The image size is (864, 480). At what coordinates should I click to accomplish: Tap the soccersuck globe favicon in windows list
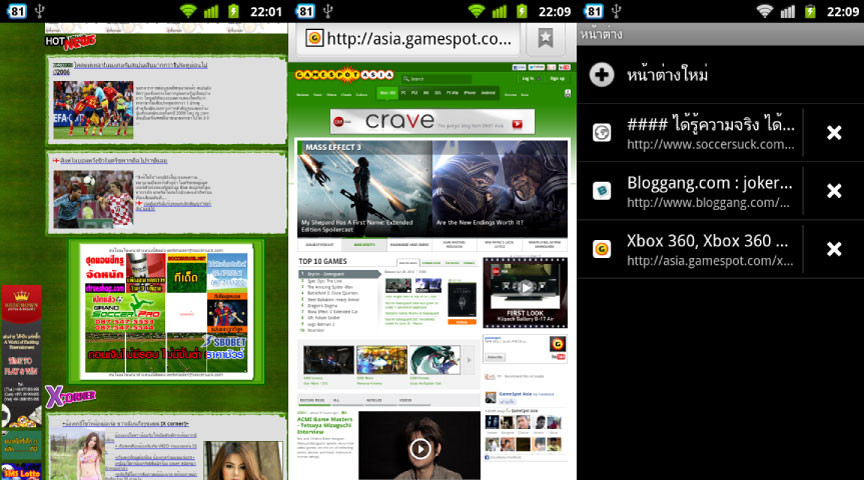pyautogui.click(x=602, y=132)
